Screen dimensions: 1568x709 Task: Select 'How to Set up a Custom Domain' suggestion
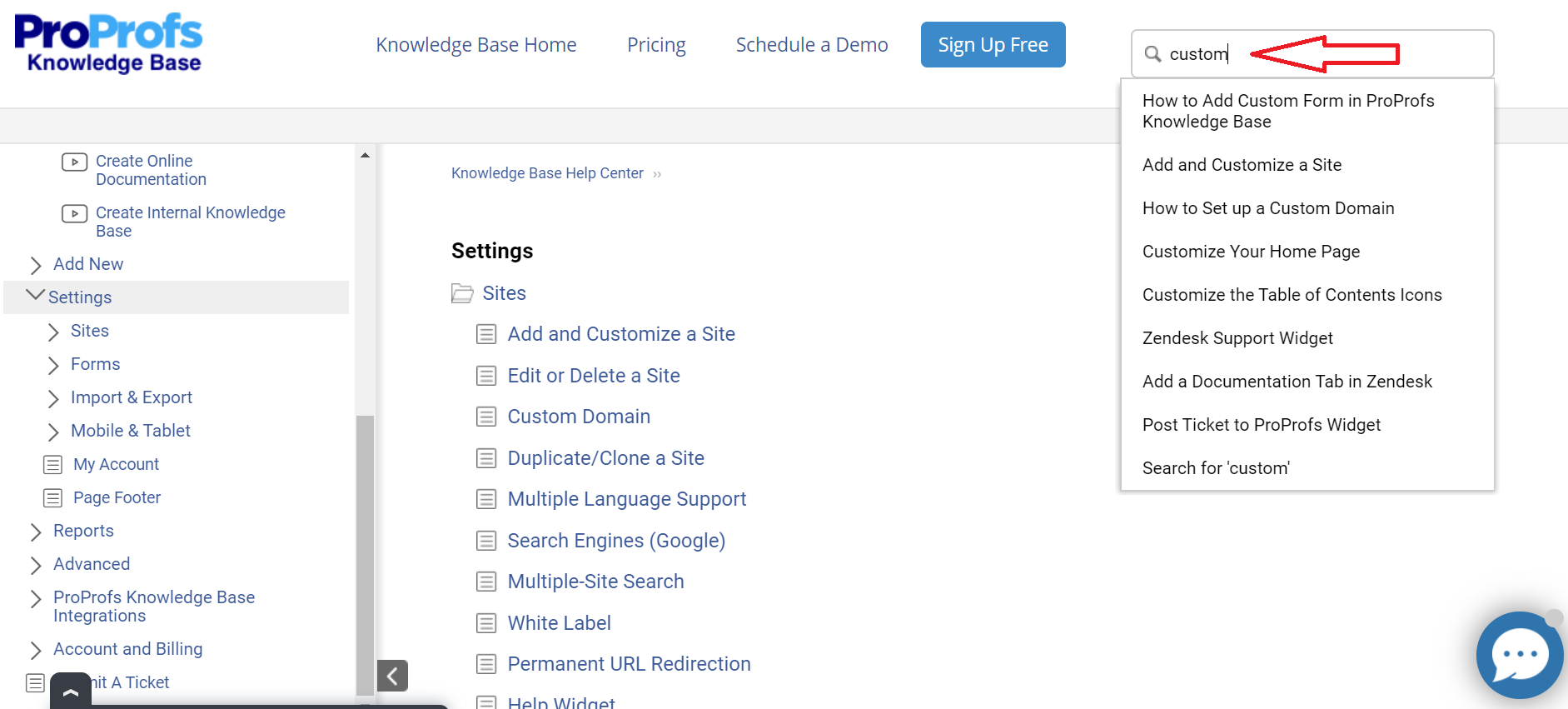[x=1267, y=208]
